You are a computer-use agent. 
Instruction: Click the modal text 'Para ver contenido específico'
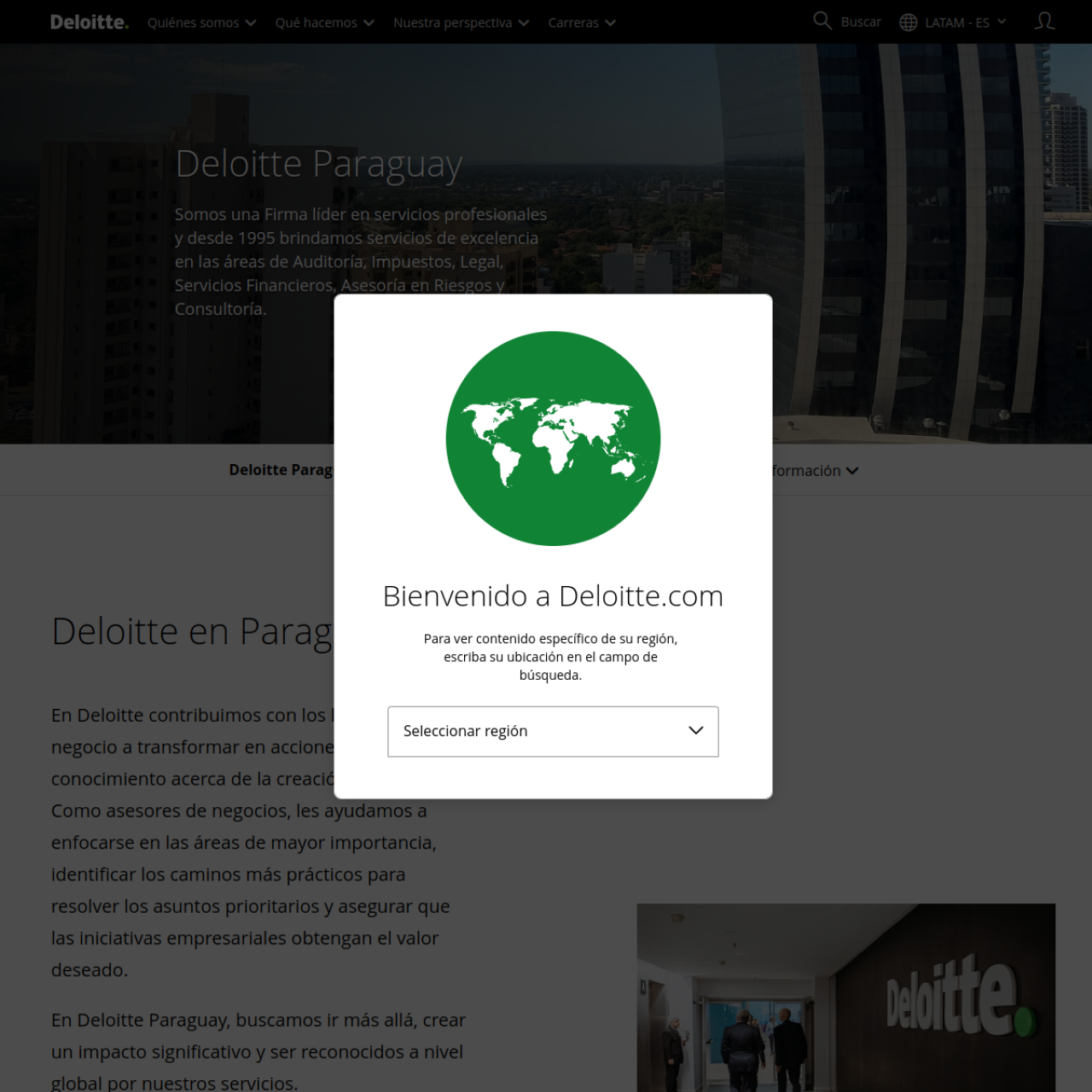[551, 656]
